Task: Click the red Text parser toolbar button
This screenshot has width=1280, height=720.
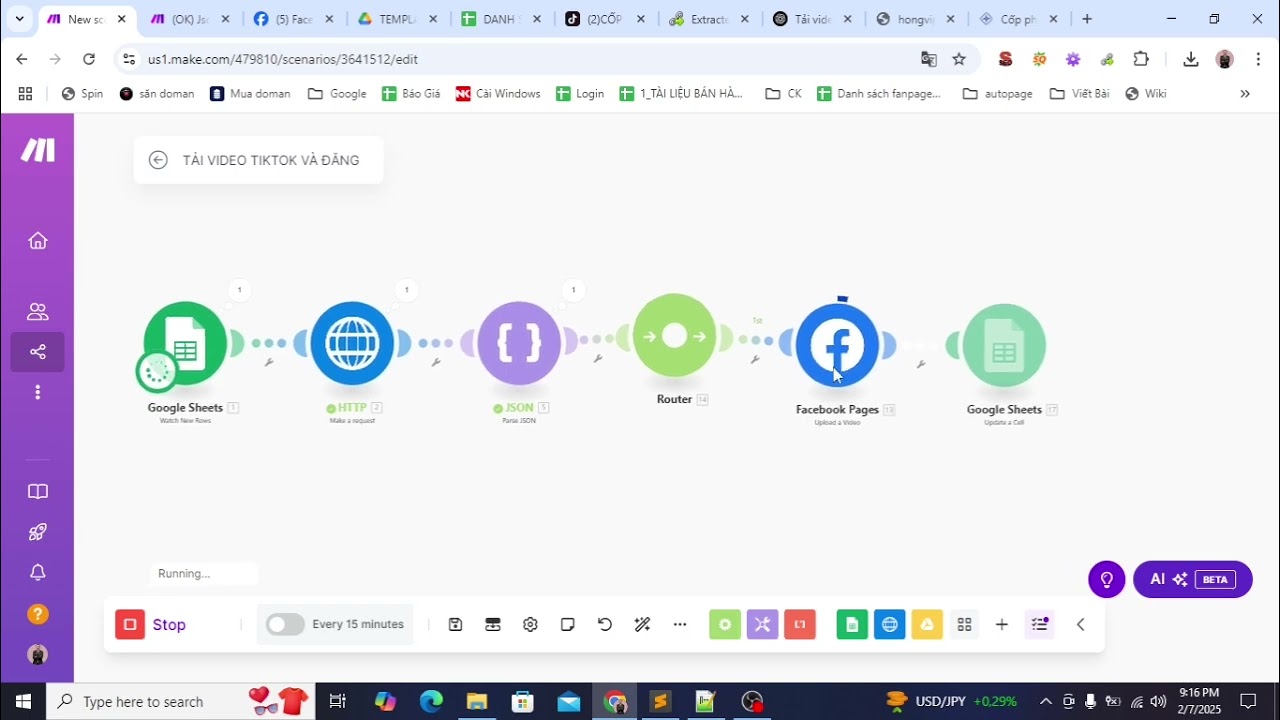Action: point(800,624)
